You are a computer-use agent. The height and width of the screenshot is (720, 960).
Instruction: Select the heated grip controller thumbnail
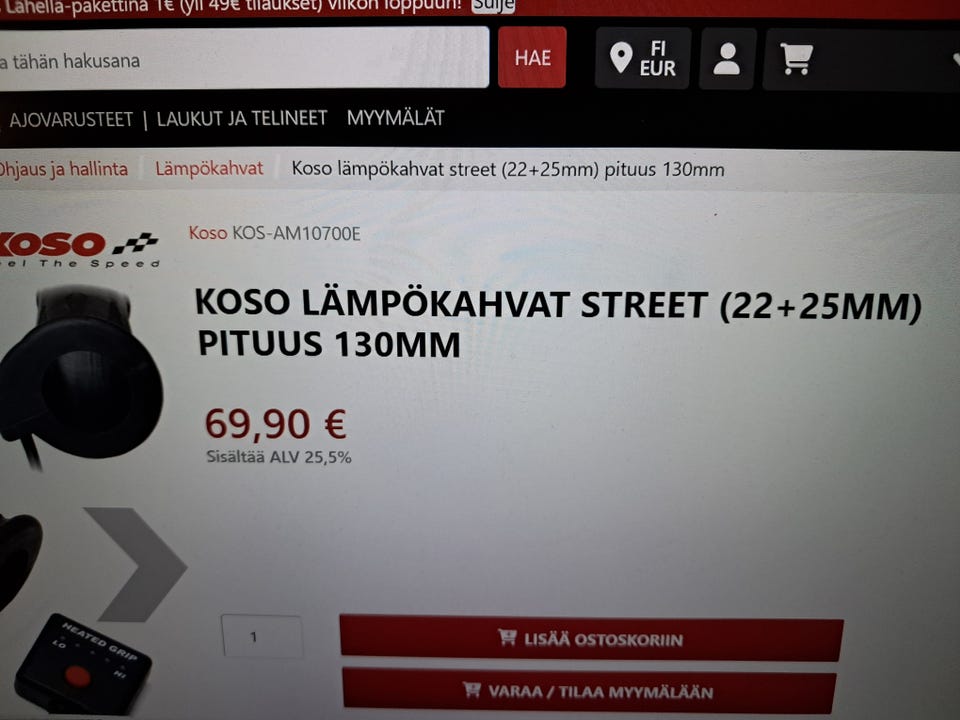click(x=83, y=664)
